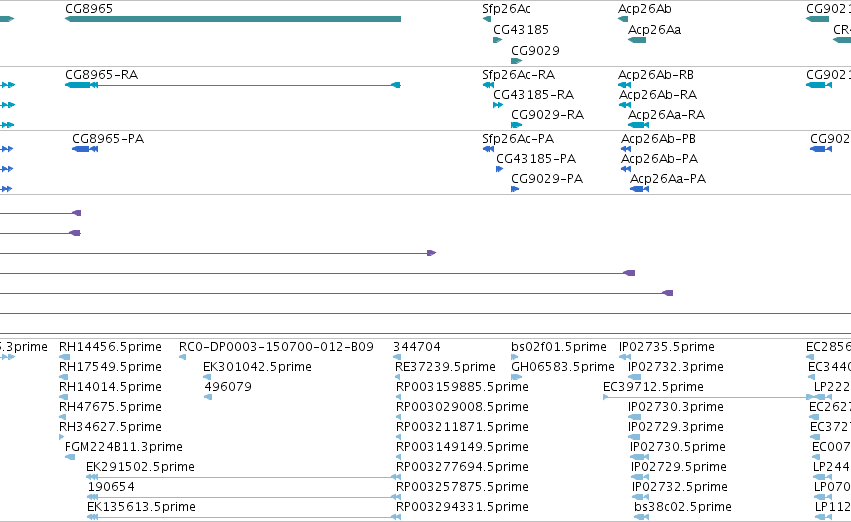This screenshot has width=851, height=522.
Task: Click the Sfp26Ac gene arrow glyph
Action: click(486, 19)
